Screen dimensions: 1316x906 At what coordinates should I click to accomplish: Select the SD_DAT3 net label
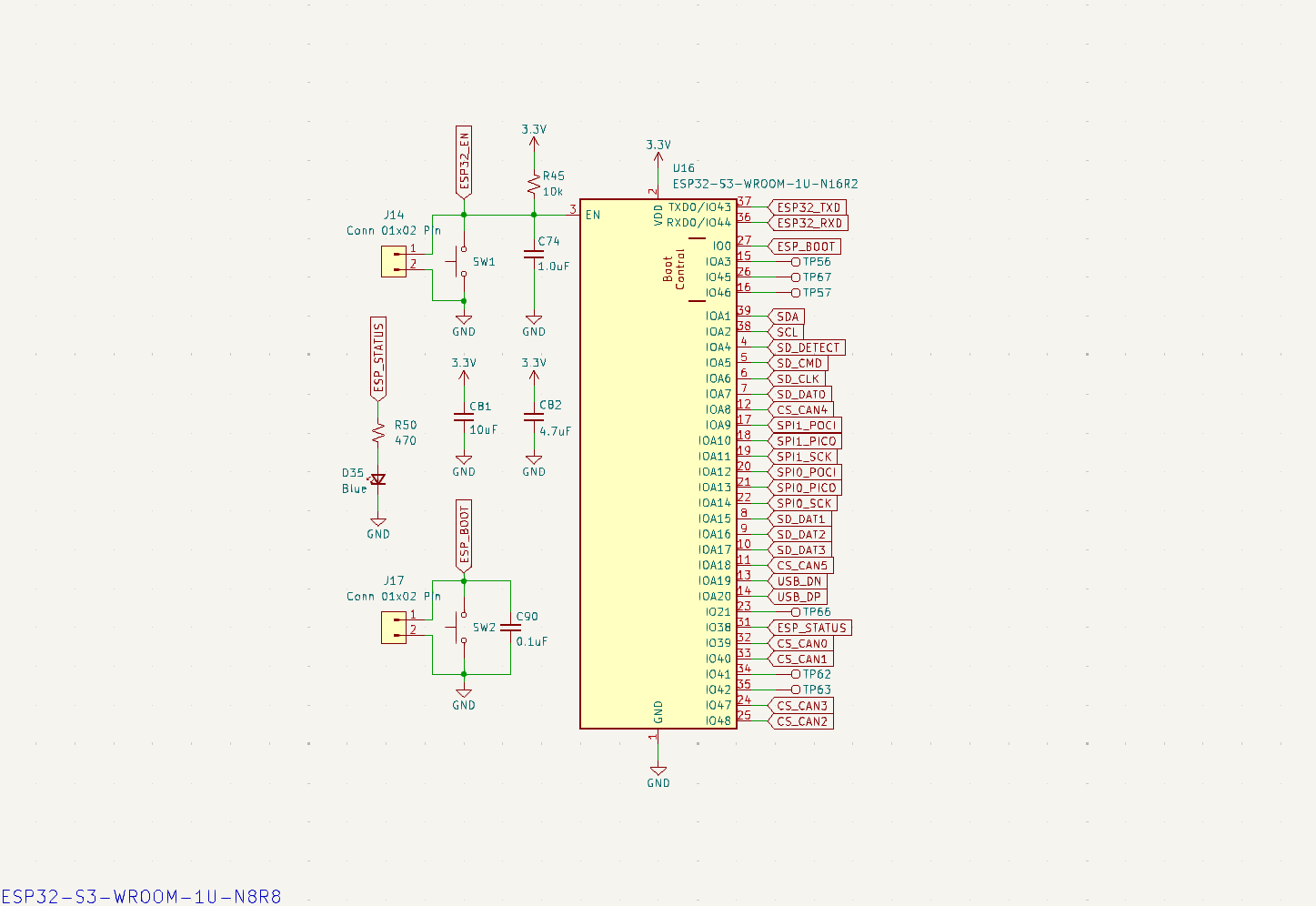click(800, 550)
